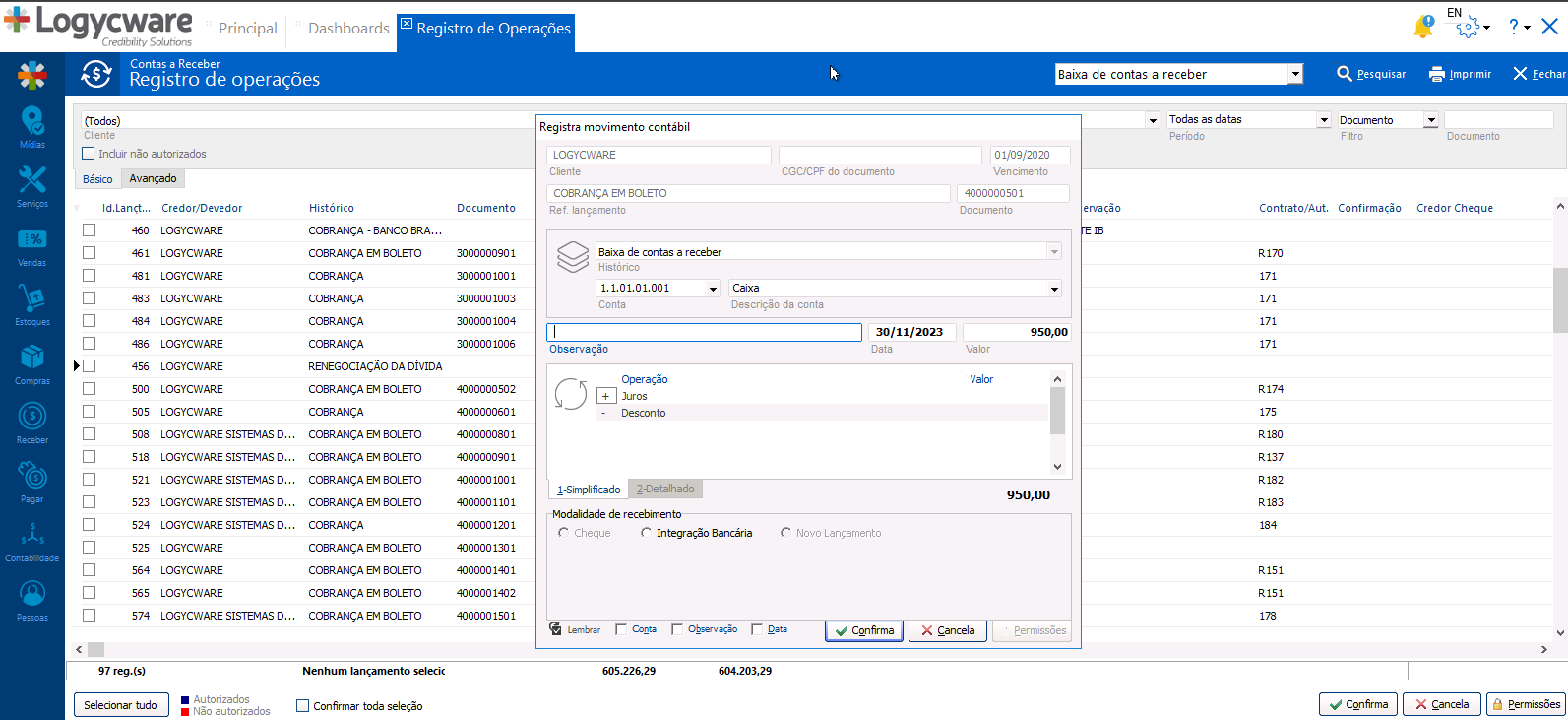Open the Compras sidebar icon

click(x=32, y=363)
